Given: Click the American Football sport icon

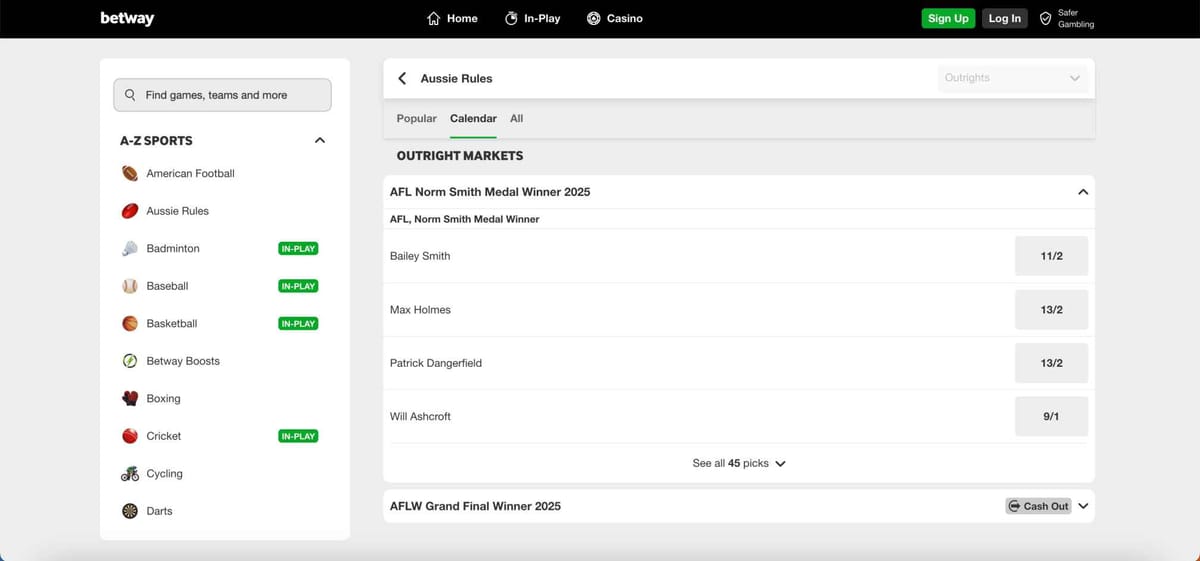Looking at the screenshot, I should pos(130,173).
